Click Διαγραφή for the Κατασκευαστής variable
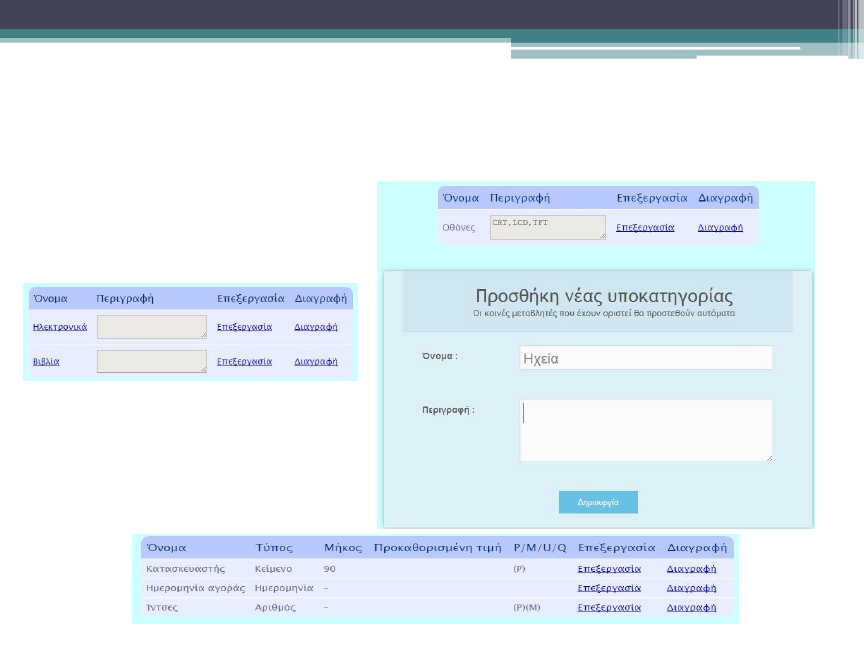 pyautogui.click(x=692, y=568)
